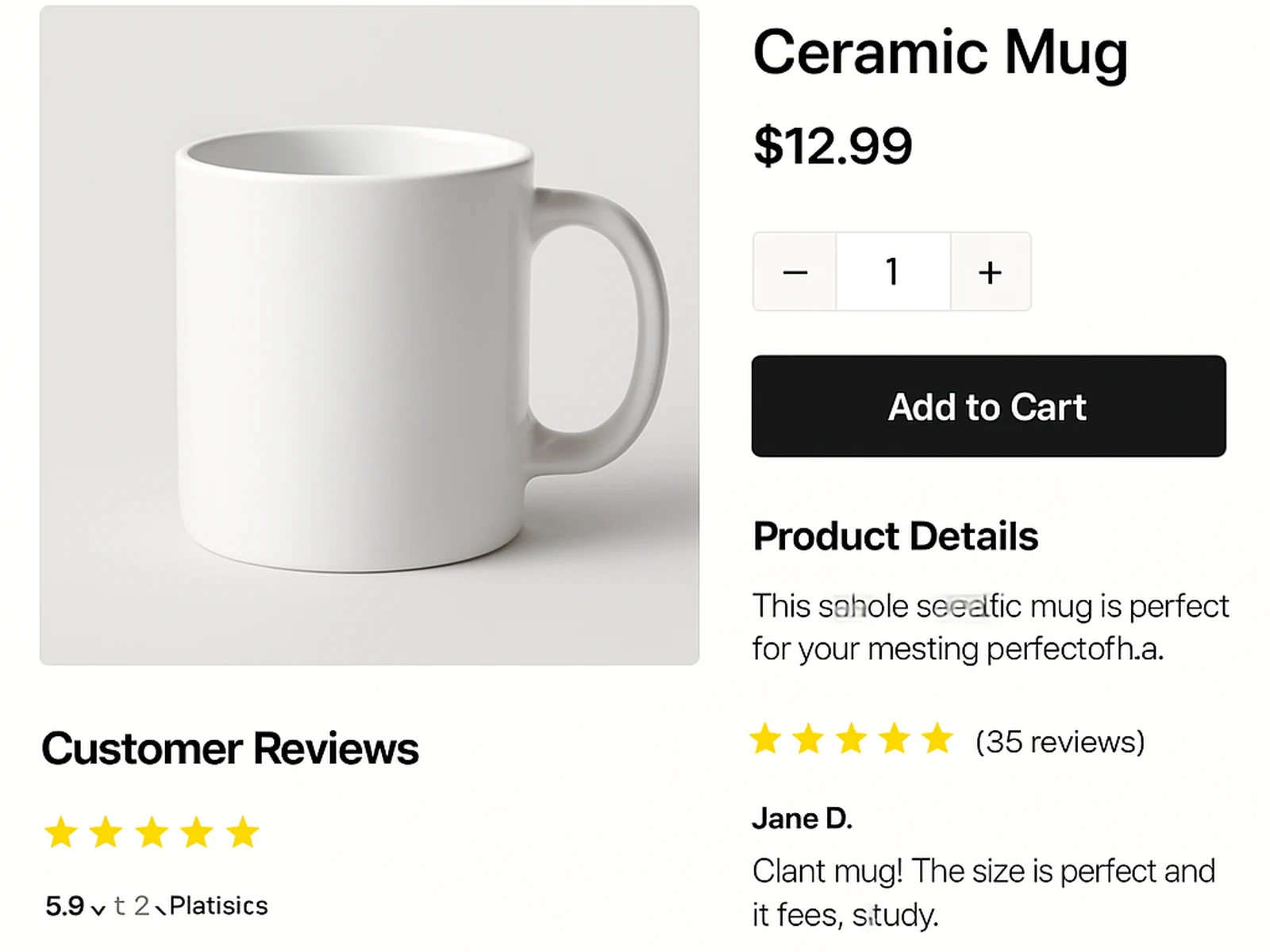1270x952 pixels.
Task: Select the third yellow star under Customer Reviews
Action: coord(152,833)
